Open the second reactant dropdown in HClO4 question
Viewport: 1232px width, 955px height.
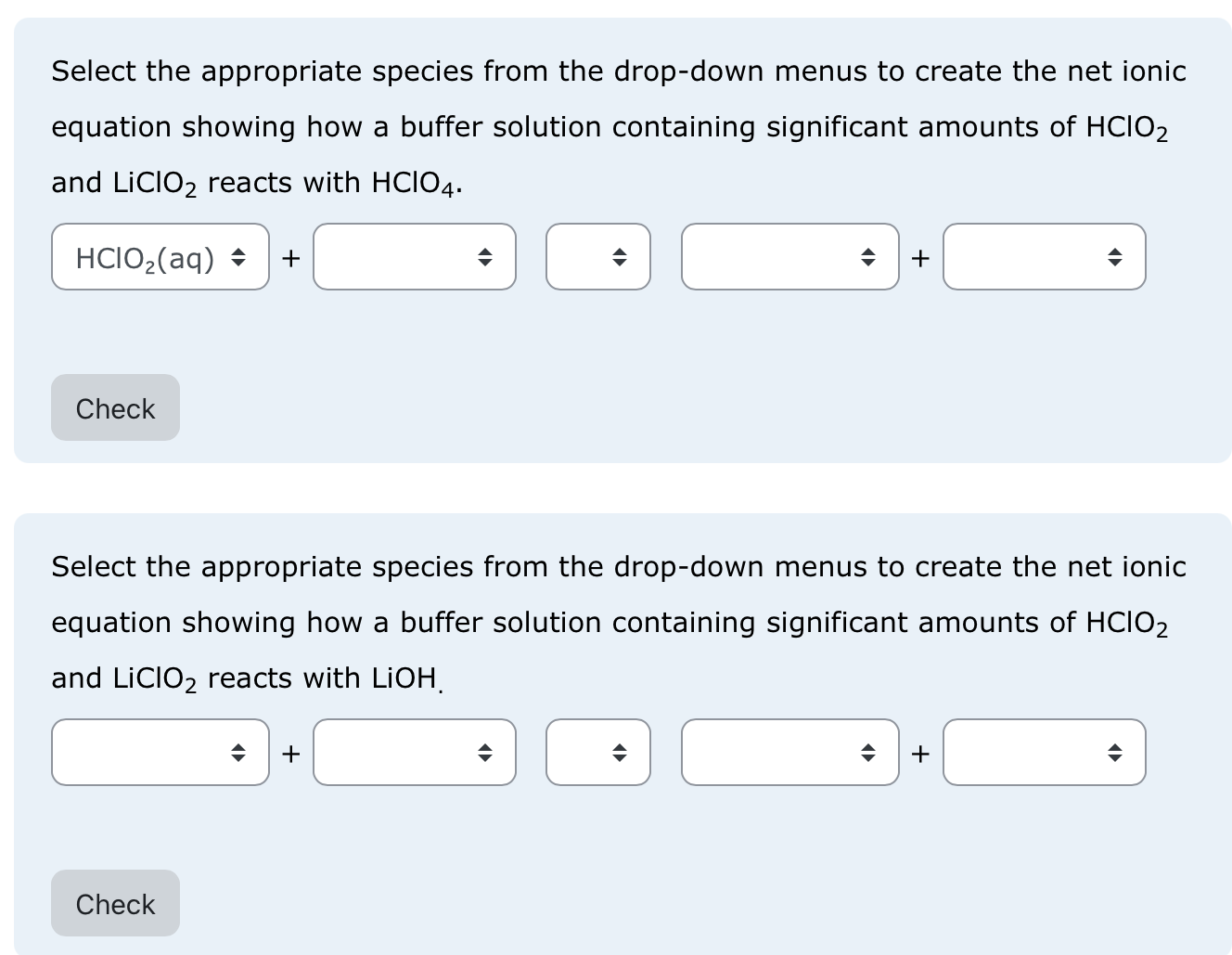(414, 257)
